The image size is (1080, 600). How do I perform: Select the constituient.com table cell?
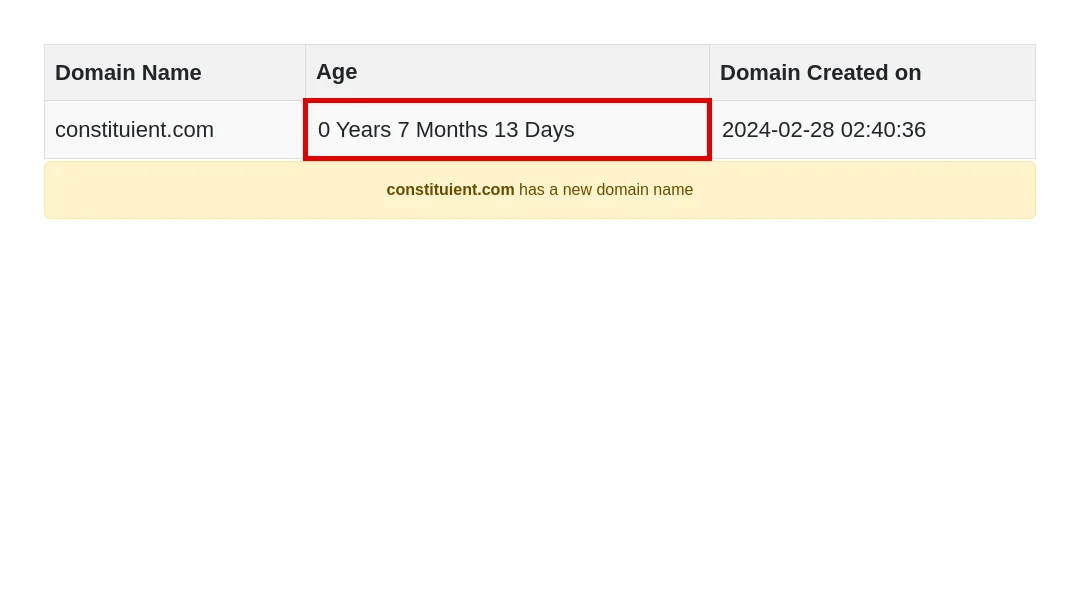tap(175, 130)
